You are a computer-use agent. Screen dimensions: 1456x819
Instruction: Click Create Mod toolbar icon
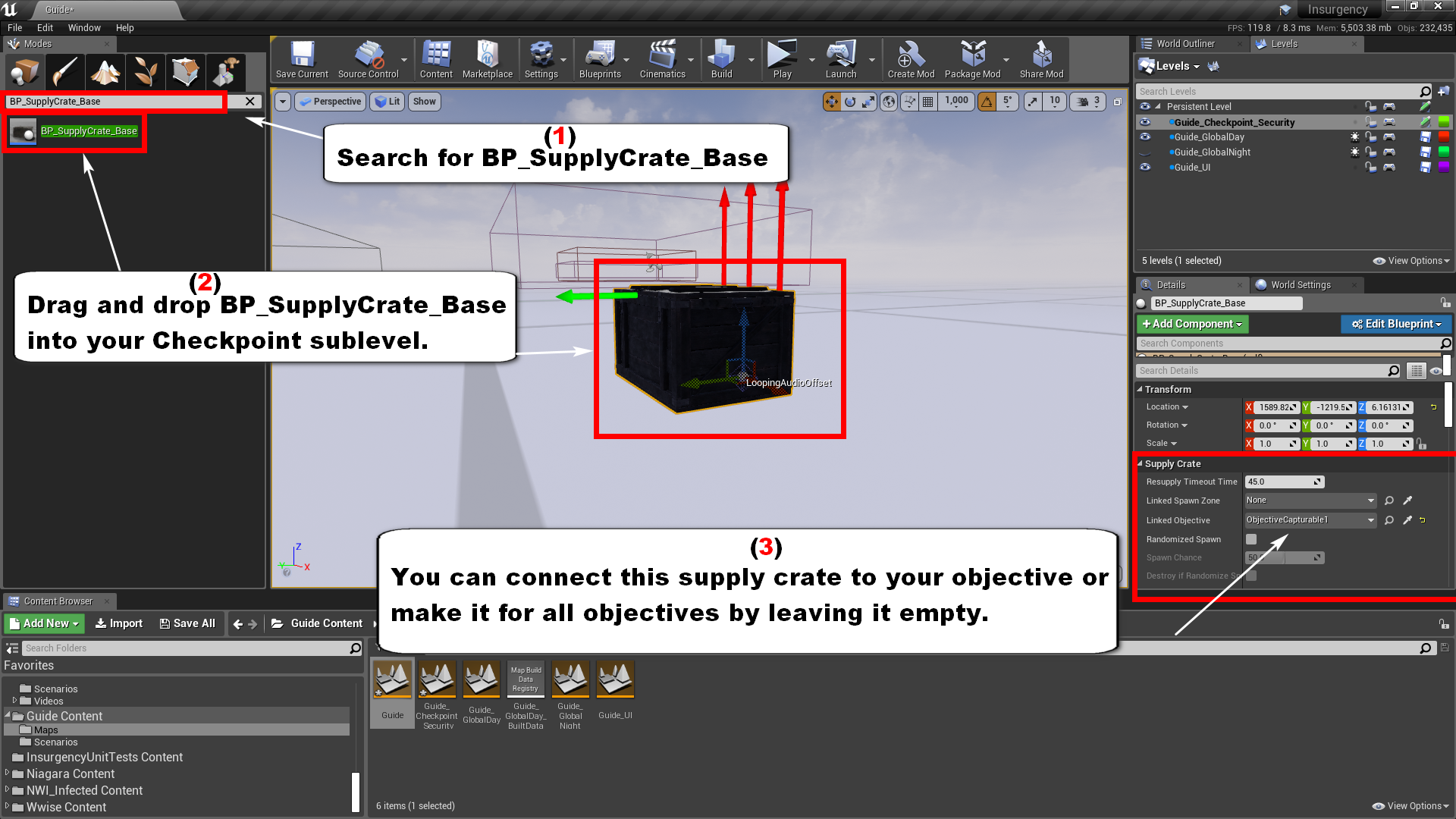pyautogui.click(x=911, y=60)
